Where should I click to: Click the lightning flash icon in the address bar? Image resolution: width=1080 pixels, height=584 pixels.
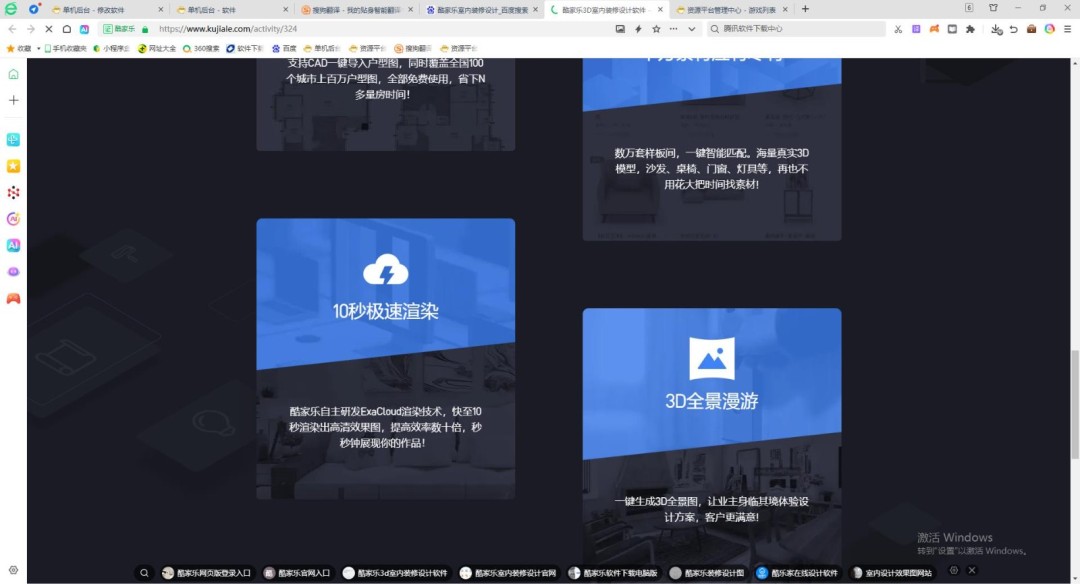coord(637,29)
